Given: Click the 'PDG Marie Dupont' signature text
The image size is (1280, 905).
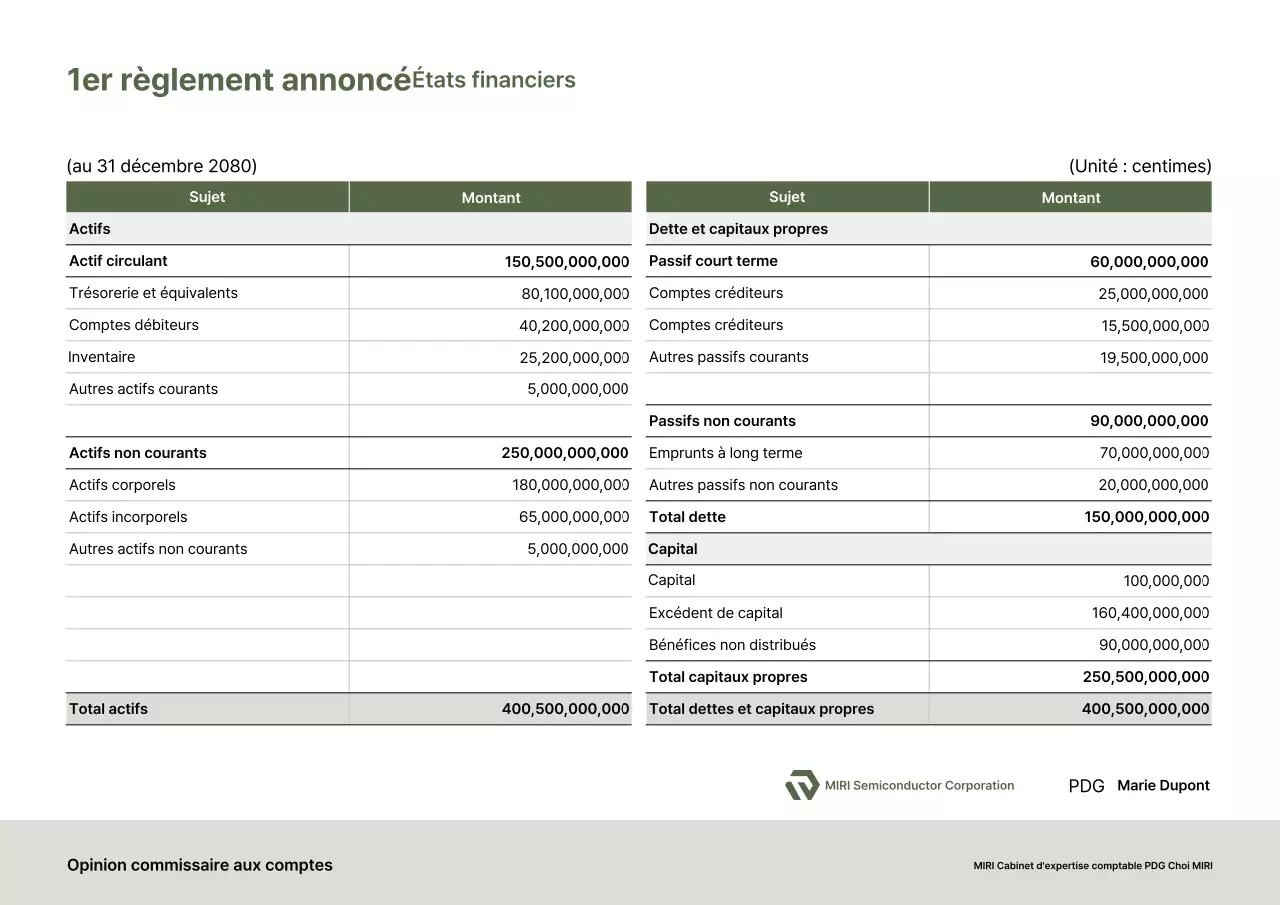Looking at the screenshot, I should click(x=1138, y=785).
